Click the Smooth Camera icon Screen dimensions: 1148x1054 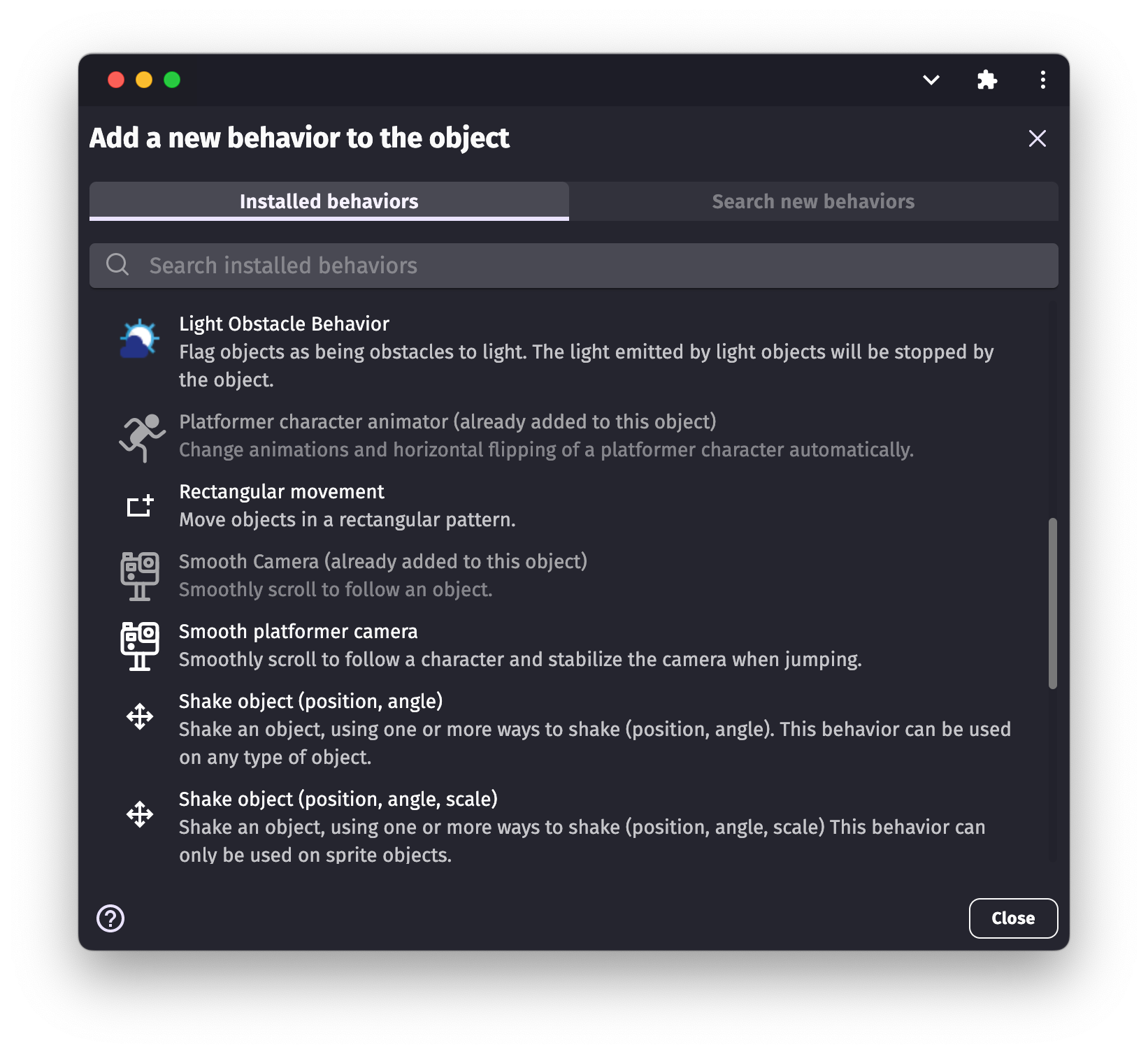click(140, 576)
